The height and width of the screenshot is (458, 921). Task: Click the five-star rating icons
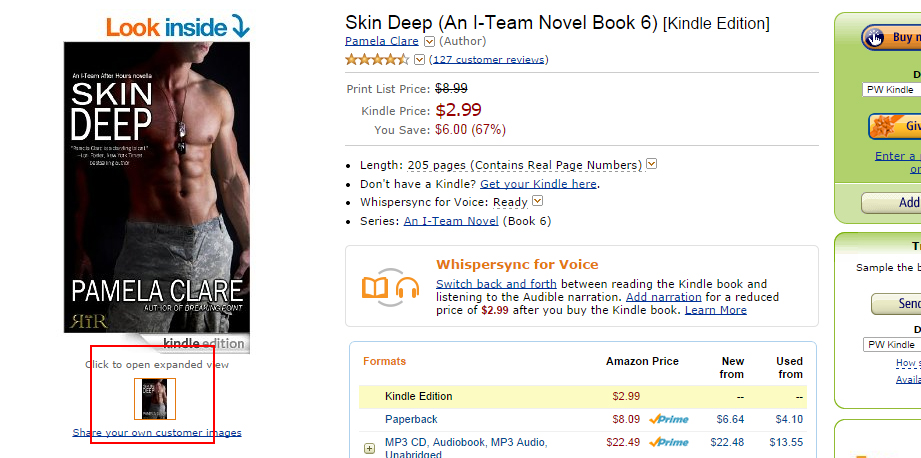click(377, 59)
